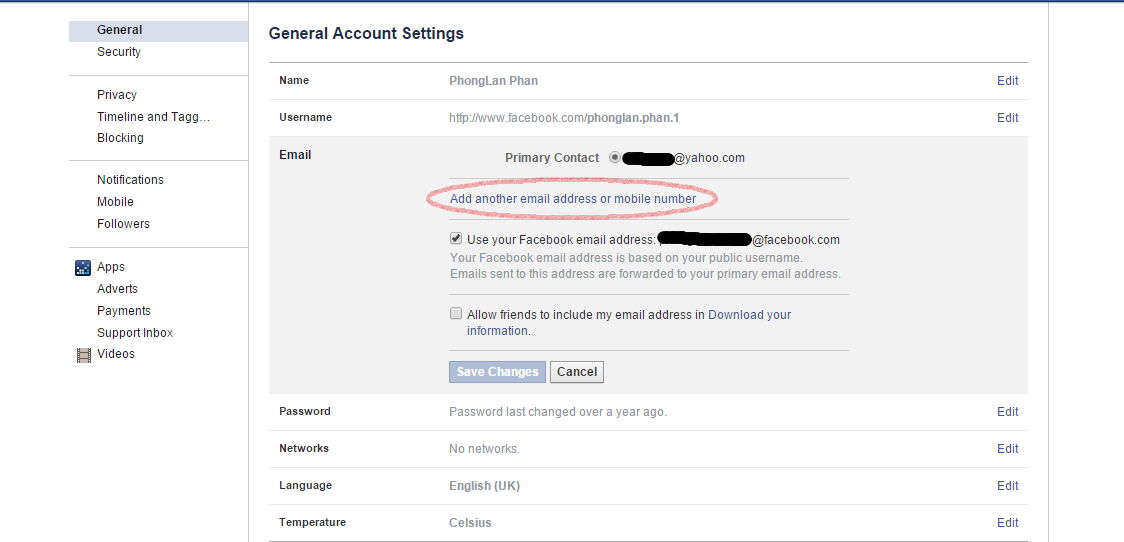Click 'Emails sent to this address are forwarded' text
This screenshot has width=1124, height=542.
pos(645,274)
